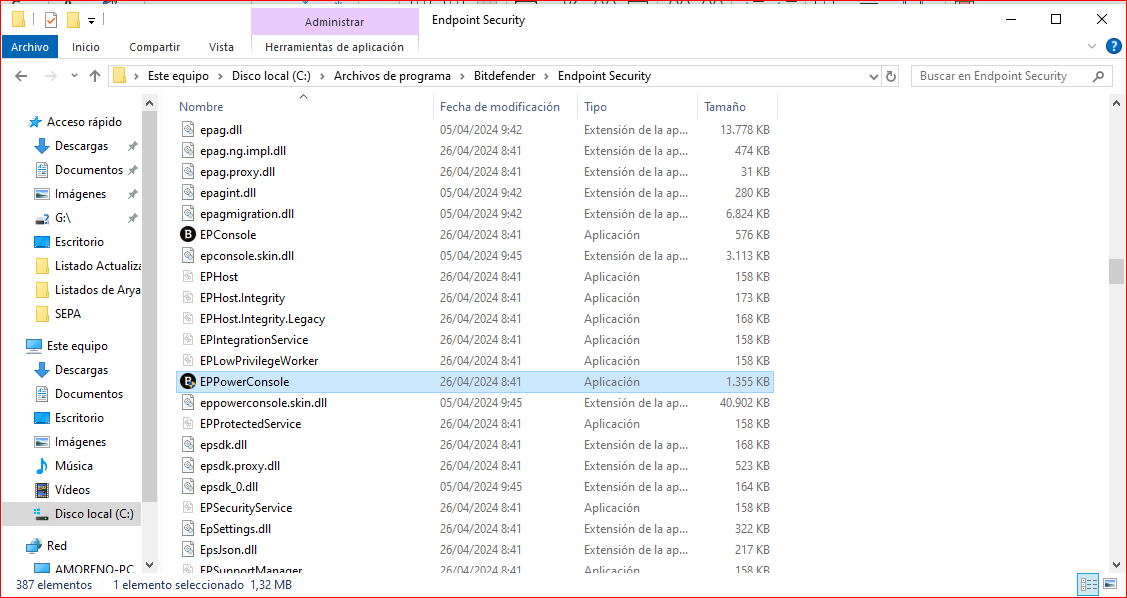Viewport: 1127px width, 598px height.
Task: Open the address bar history dropdown
Action: [x=874, y=76]
